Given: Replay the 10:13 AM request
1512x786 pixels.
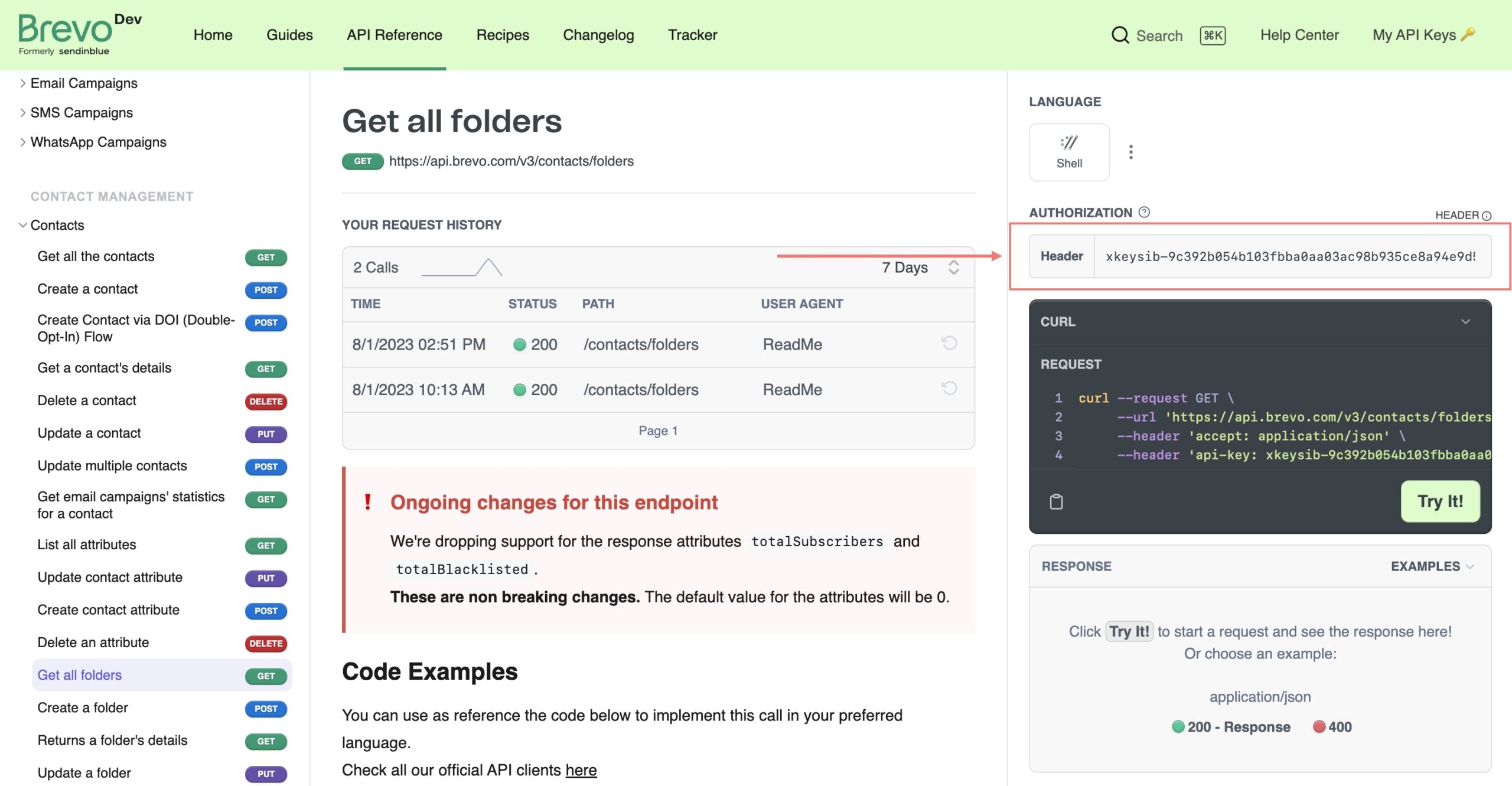Looking at the screenshot, I should coord(949,388).
